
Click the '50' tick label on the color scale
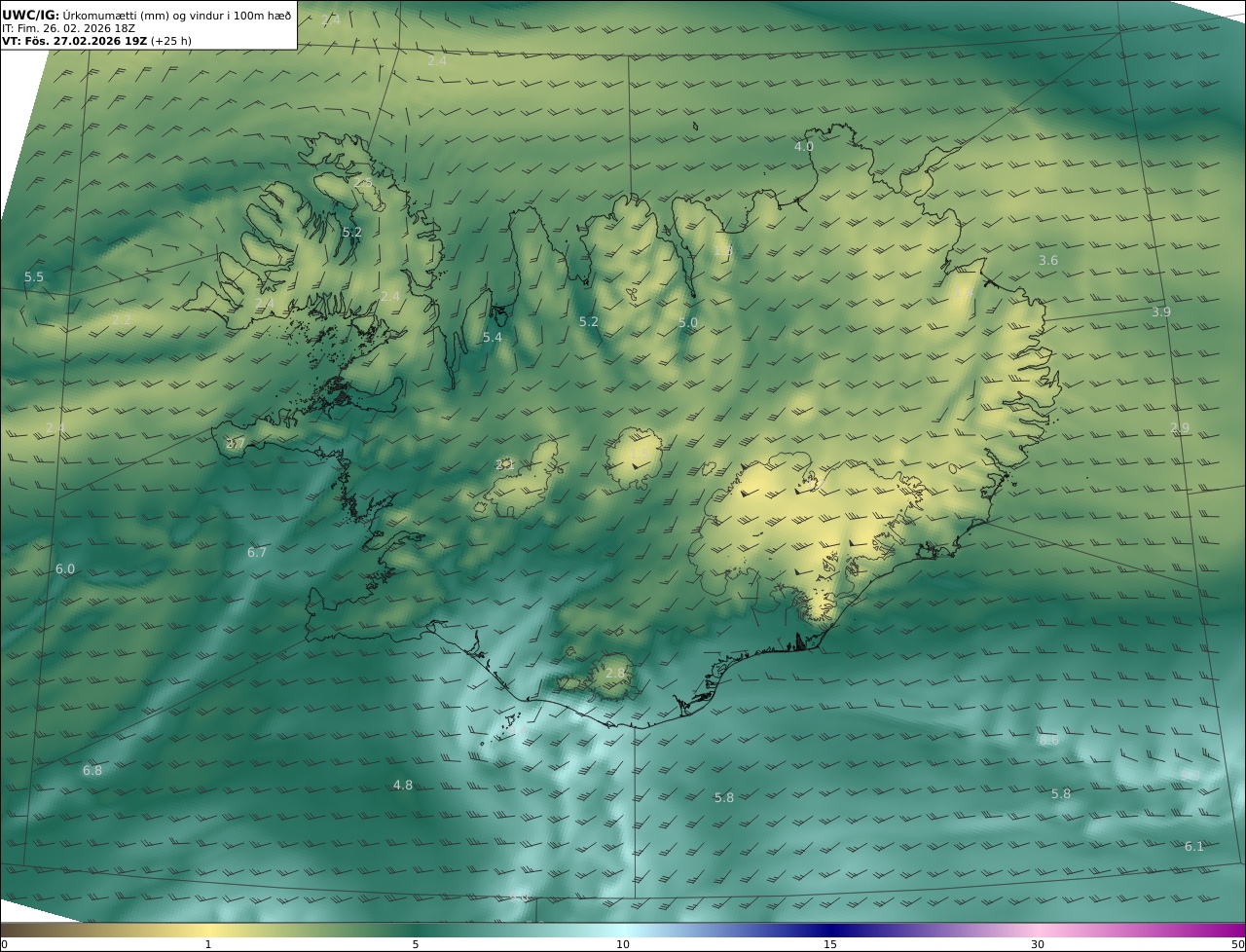(1238, 944)
